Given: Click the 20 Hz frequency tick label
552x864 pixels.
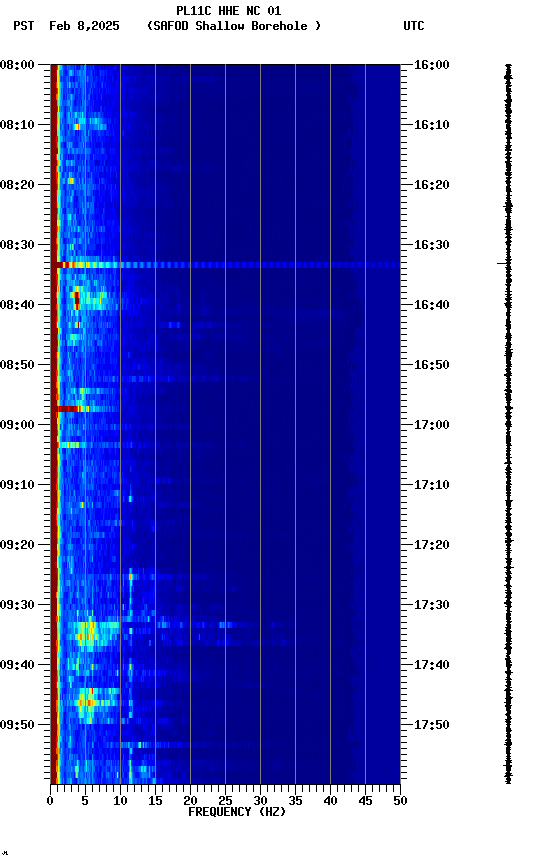Looking at the screenshot, I should tap(190, 801).
